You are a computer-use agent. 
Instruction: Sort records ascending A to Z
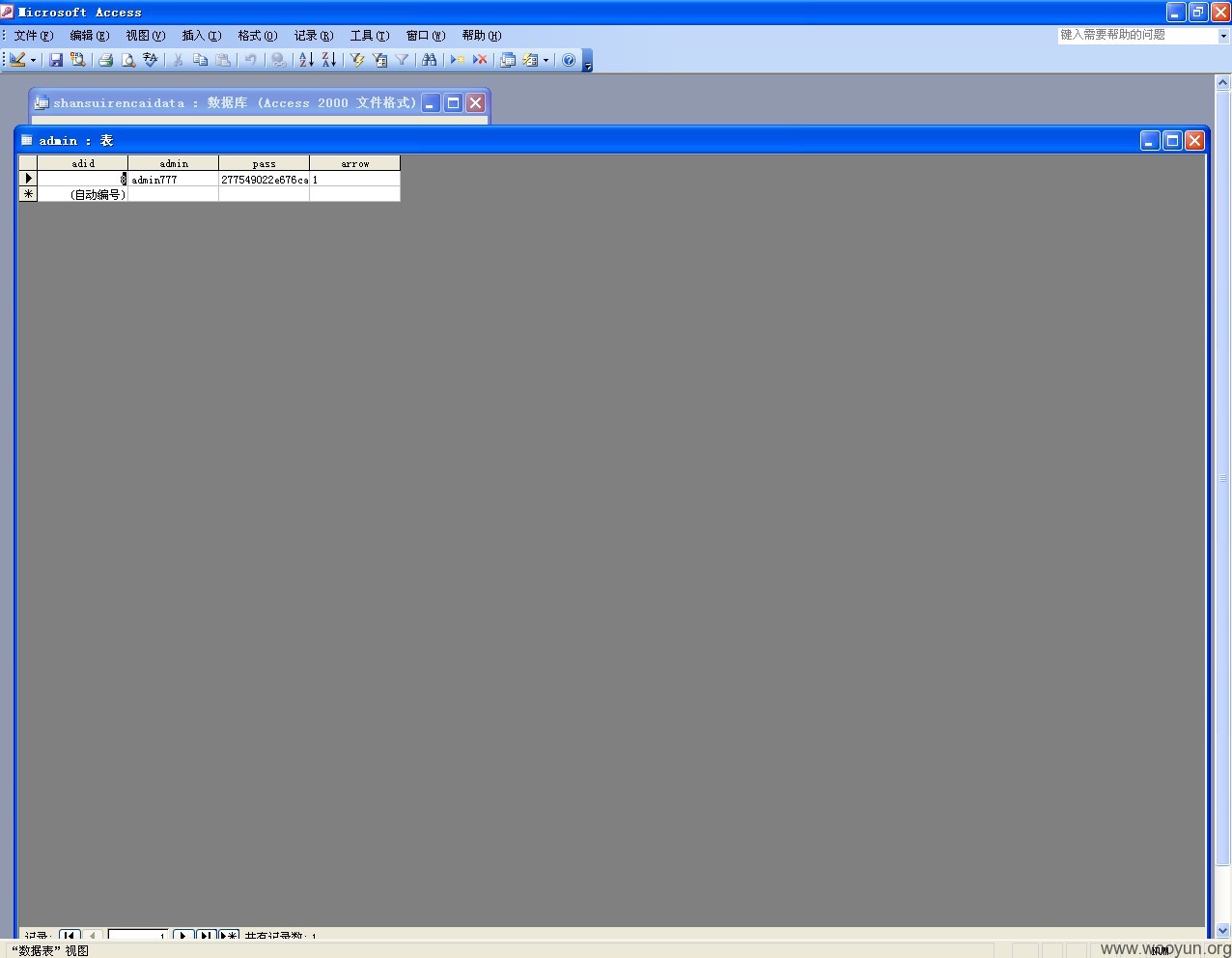306,60
